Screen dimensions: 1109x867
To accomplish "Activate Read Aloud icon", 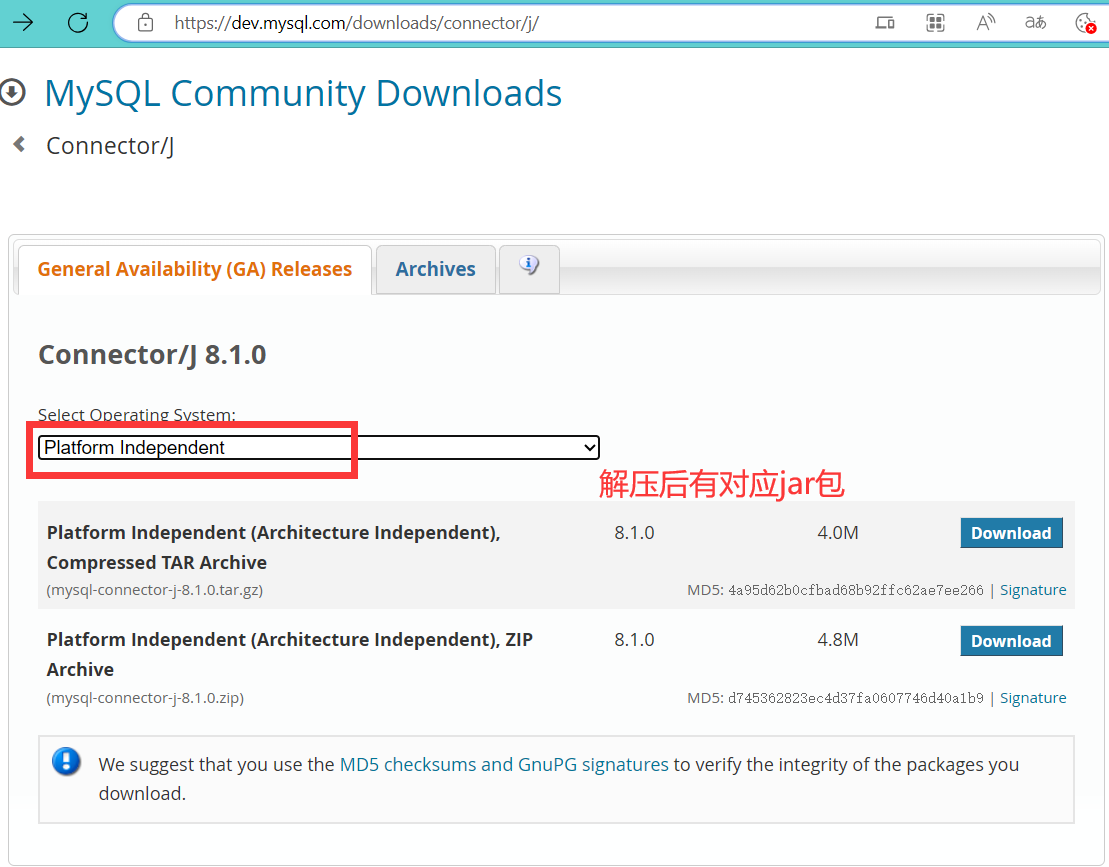I will point(985,23).
